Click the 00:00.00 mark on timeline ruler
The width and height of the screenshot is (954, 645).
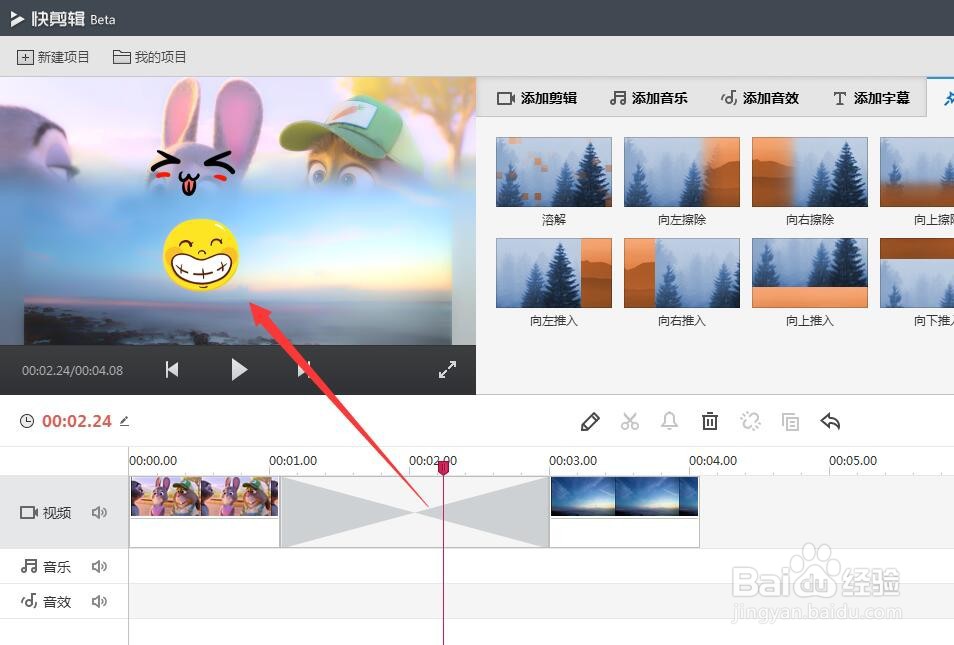(x=153, y=461)
